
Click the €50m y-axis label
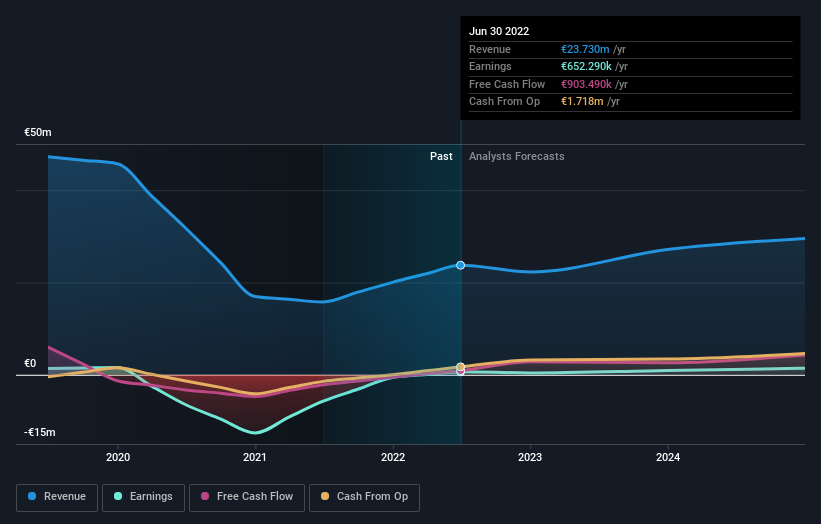(x=38, y=132)
